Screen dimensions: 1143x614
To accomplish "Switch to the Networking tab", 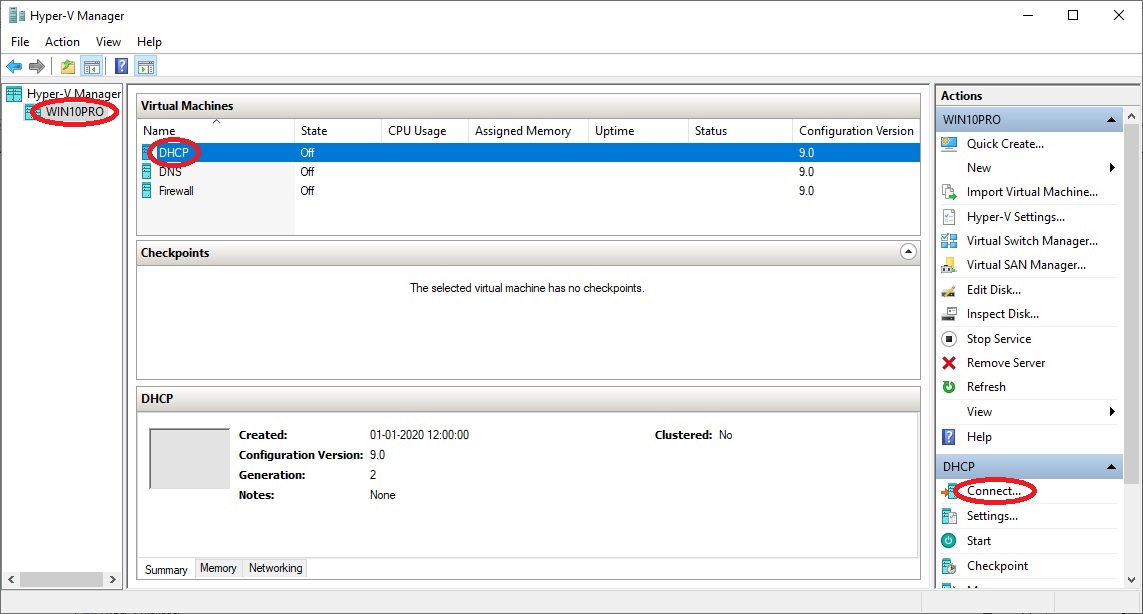I will click(x=276, y=568).
